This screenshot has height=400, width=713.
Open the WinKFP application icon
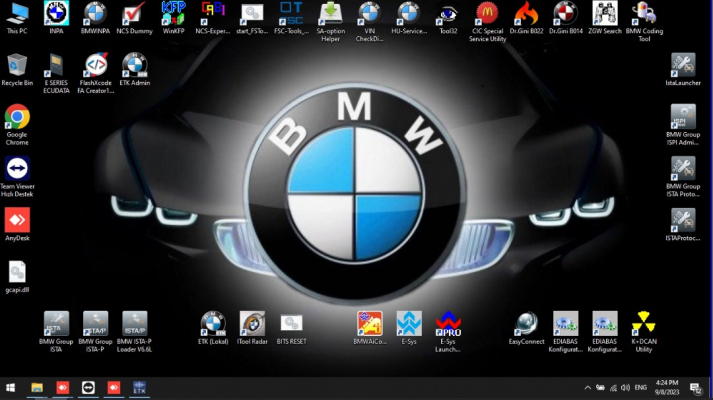coord(173,14)
